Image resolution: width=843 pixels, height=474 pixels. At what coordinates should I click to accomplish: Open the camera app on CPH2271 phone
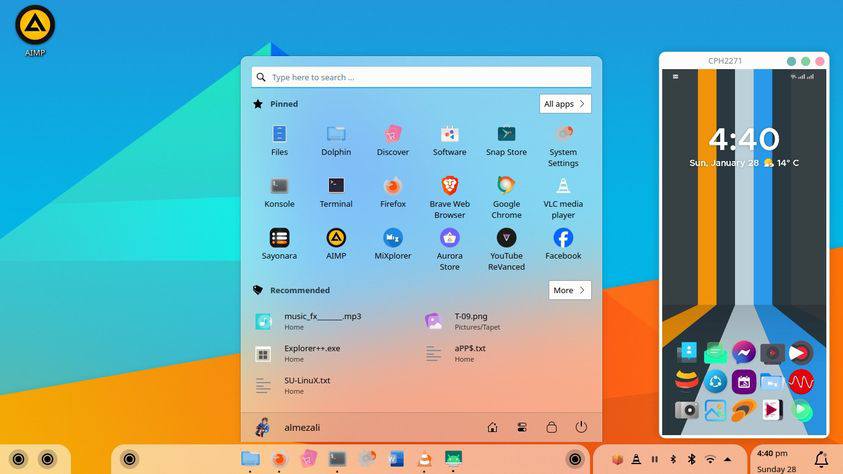687,410
